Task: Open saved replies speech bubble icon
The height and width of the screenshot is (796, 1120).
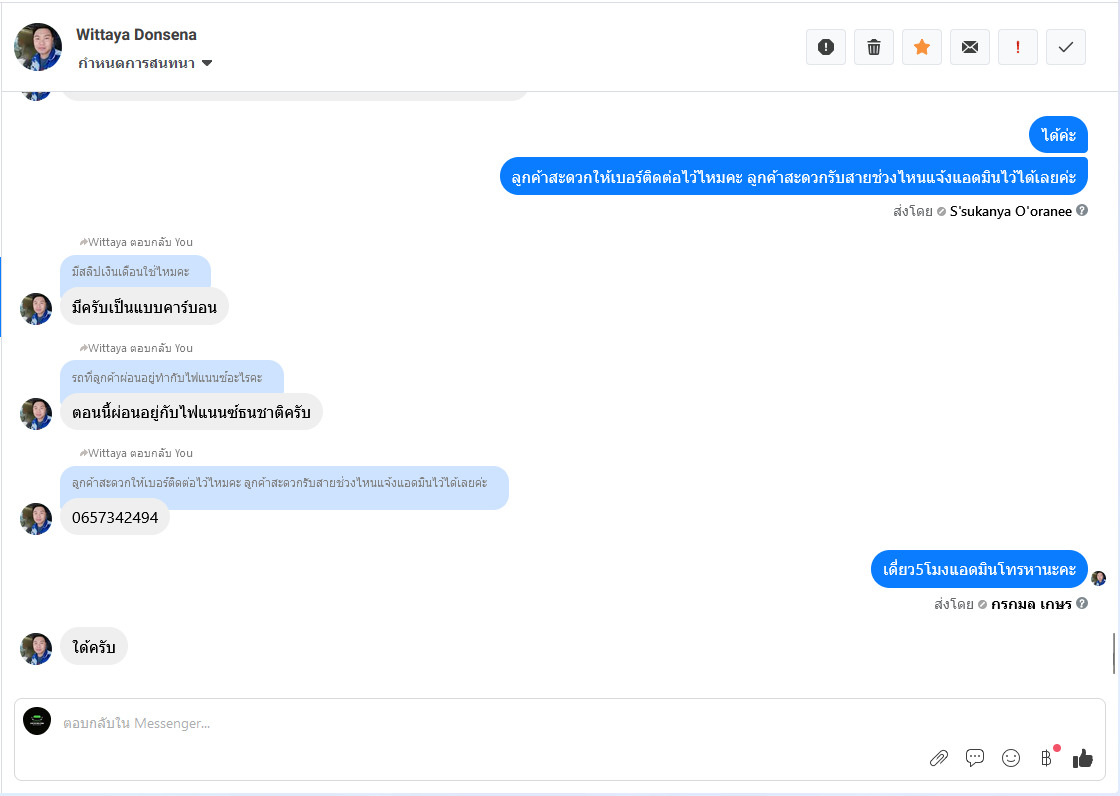Action: (974, 757)
